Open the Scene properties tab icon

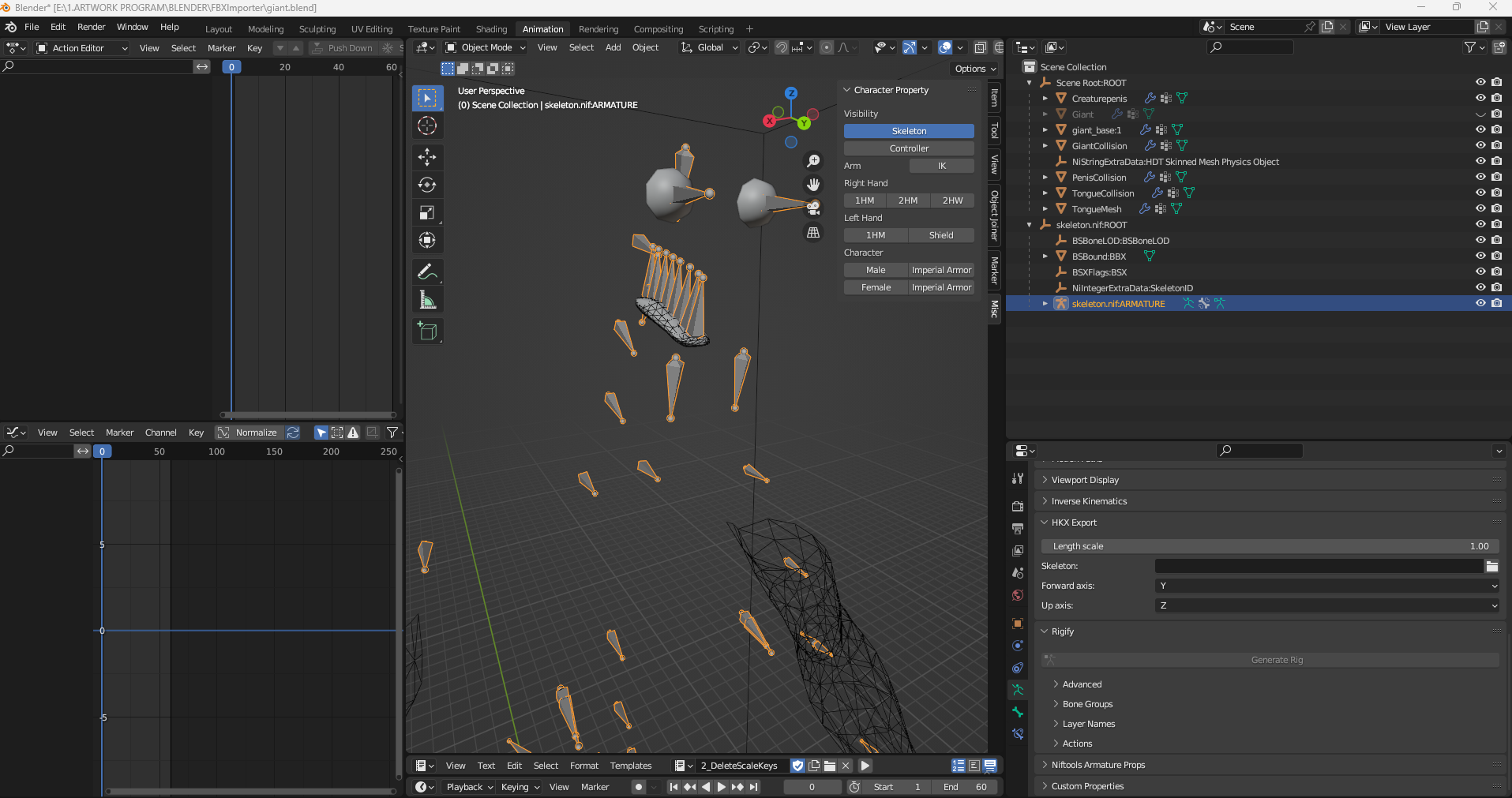click(x=1018, y=572)
